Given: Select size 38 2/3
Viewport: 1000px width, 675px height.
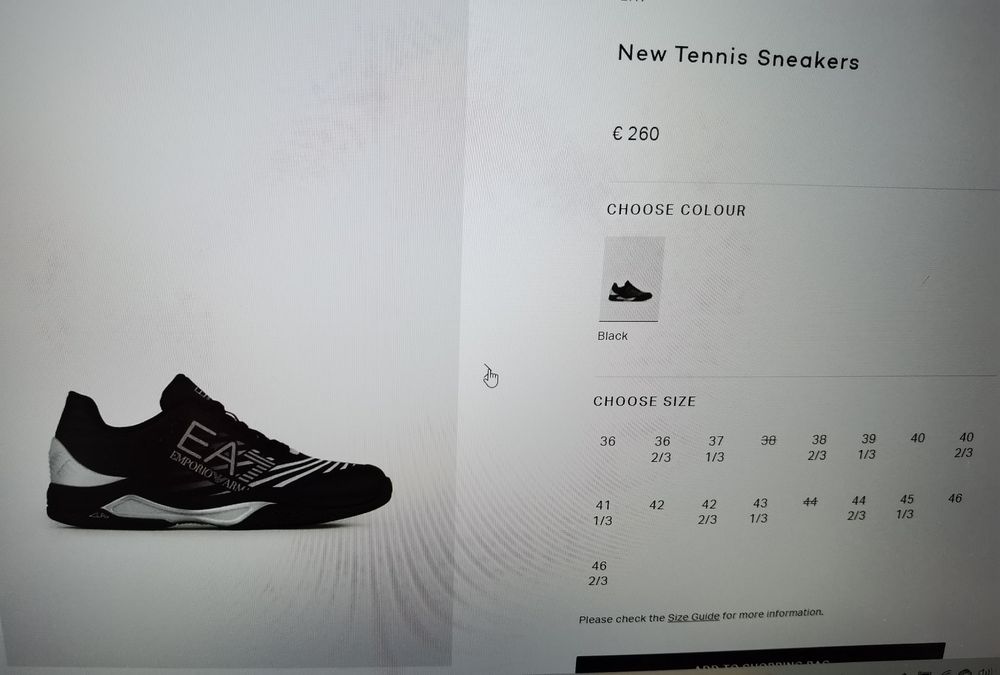Looking at the screenshot, I should (x=818, y=447).
